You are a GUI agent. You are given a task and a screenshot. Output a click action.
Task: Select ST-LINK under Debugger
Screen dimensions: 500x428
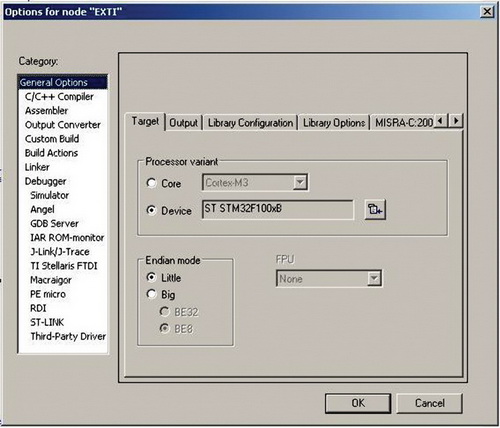pyautogui.click(x=47, y=322)
